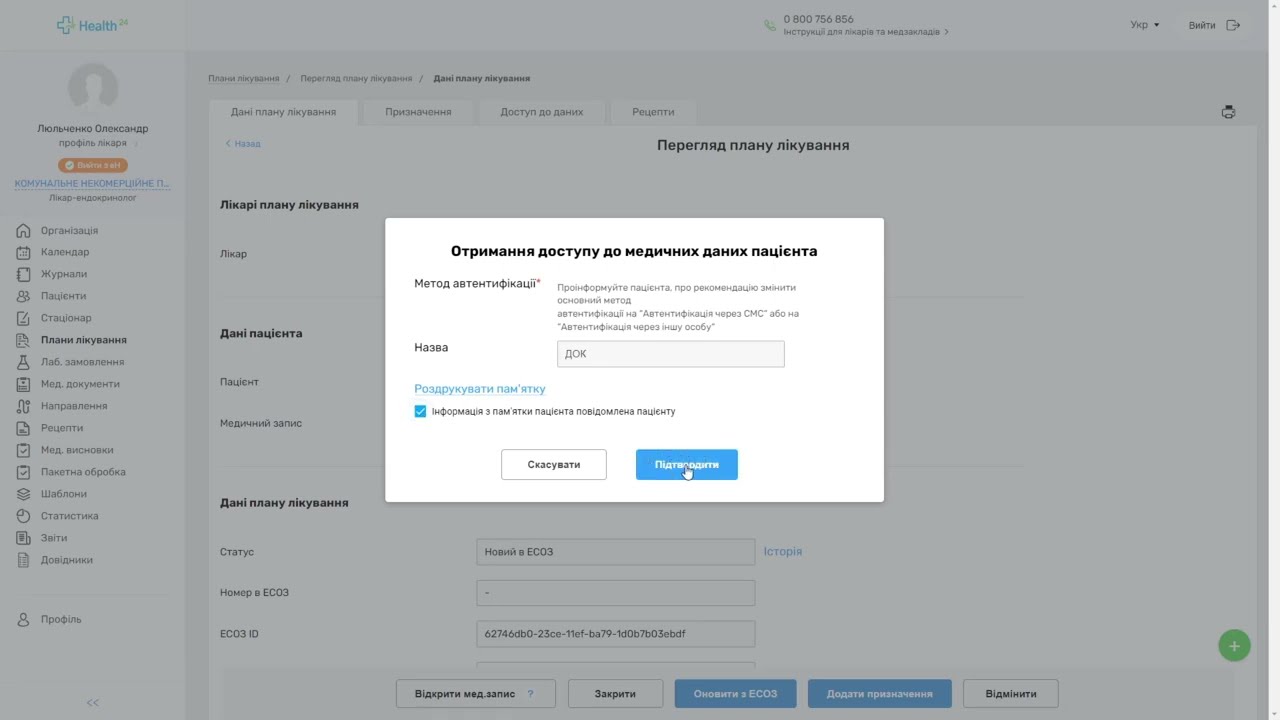Switch to Дані плану лікування tab

[x=283, y=112]
